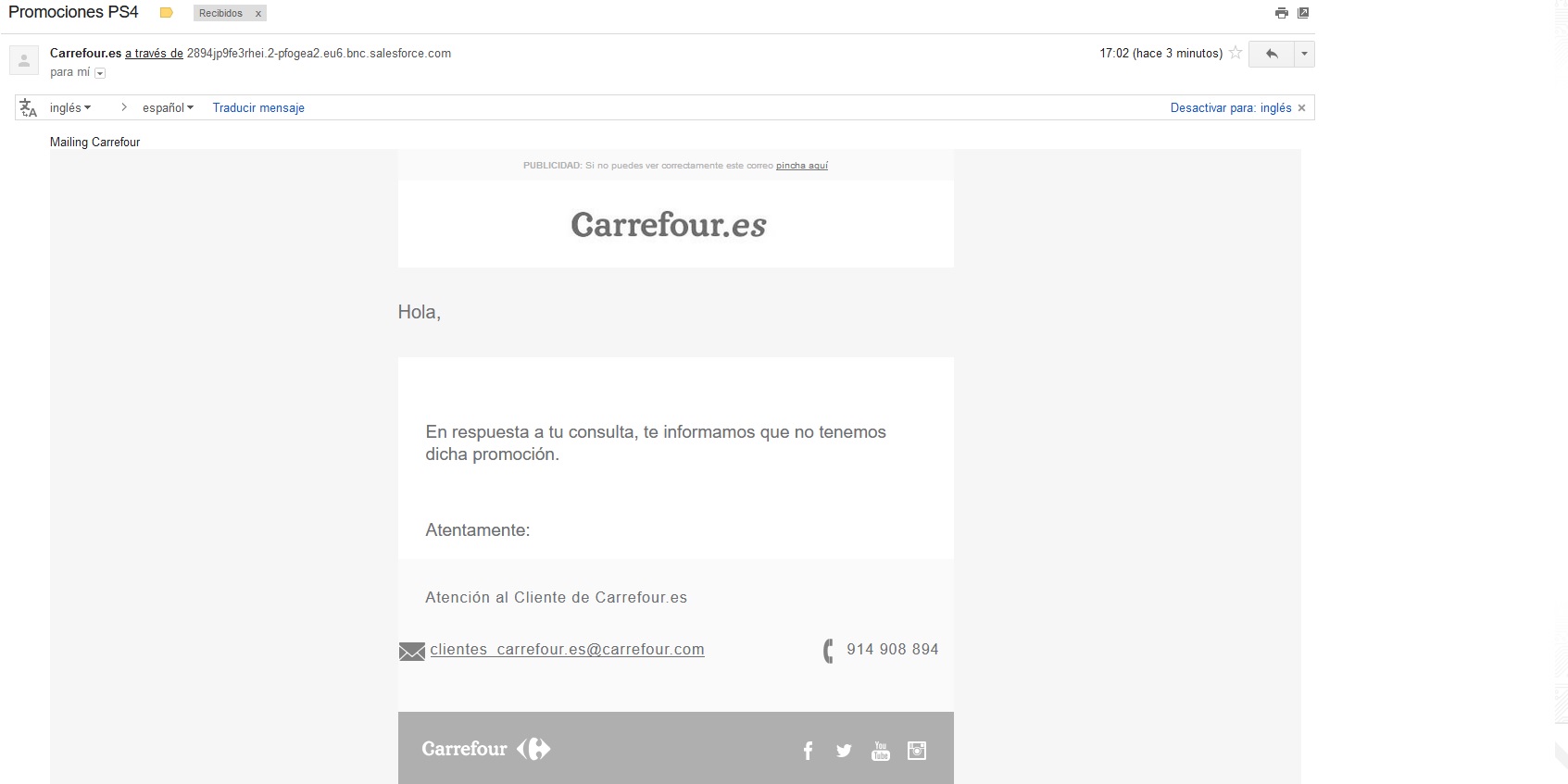Click the 'Hola,' greeting text
1568x784 pixels.
pyautogui.click(x=420, y=312)
